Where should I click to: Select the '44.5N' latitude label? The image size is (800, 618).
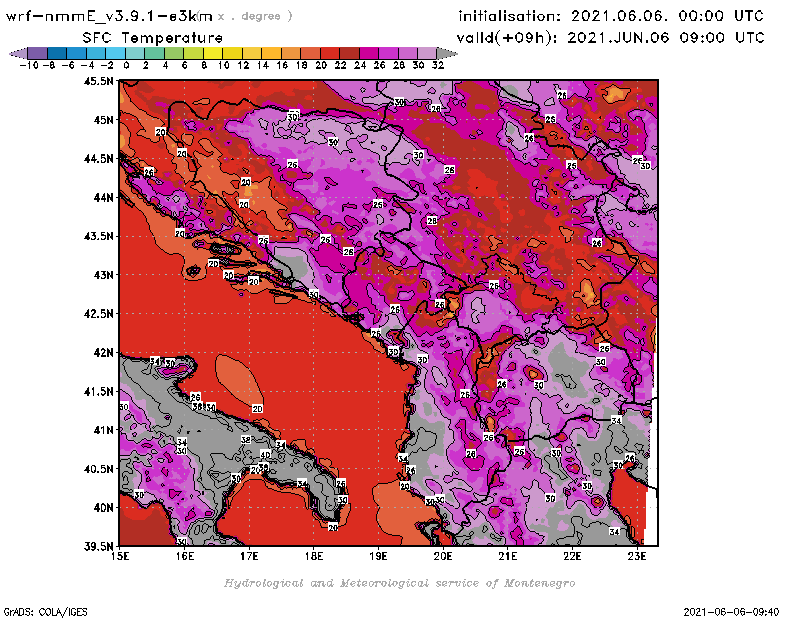coord(98,159)
